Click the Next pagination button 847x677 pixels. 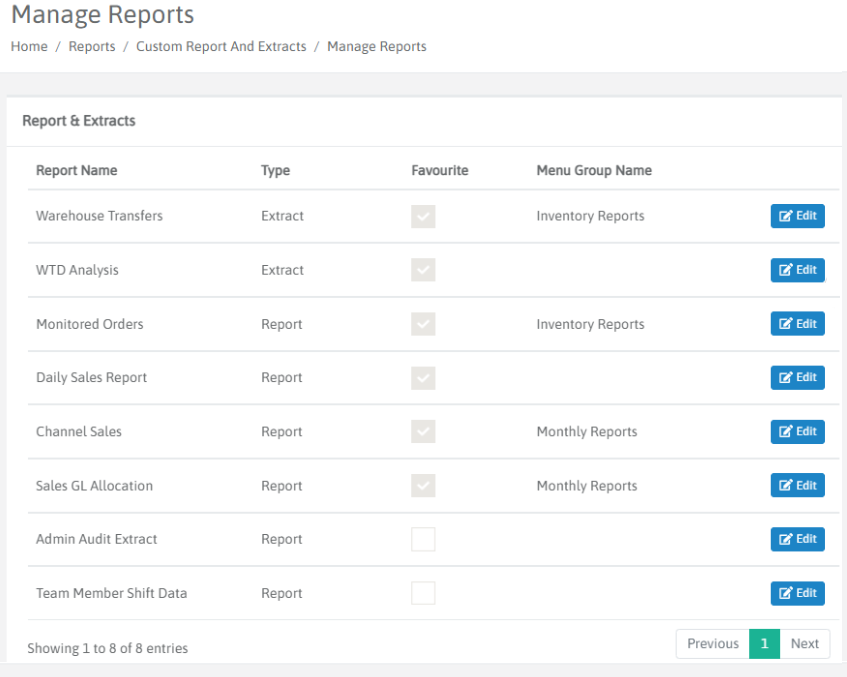tap(804, 644)
